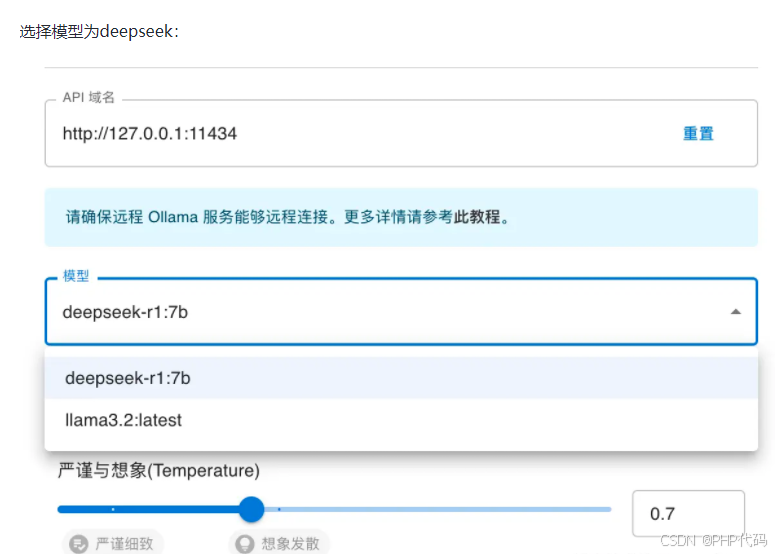Click the 模型 combo box showing deepseek-r1:7b
Image resolution: width=775 pixels, height=554 pixels.
[x=401, y=311]
